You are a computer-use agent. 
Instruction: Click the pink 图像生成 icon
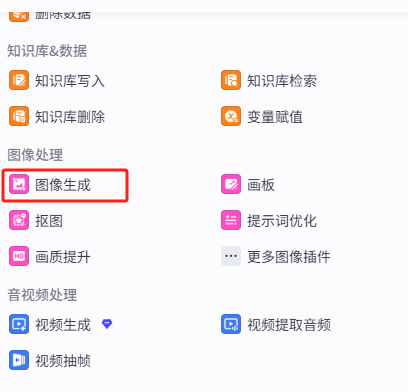pyautogui.click(x=19, y=184)
